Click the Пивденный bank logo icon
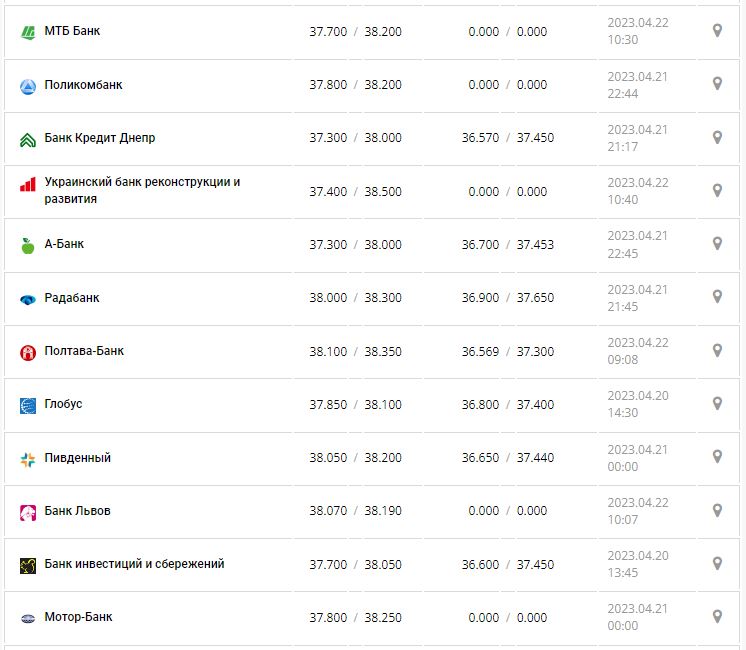 [x=28, y=459]
